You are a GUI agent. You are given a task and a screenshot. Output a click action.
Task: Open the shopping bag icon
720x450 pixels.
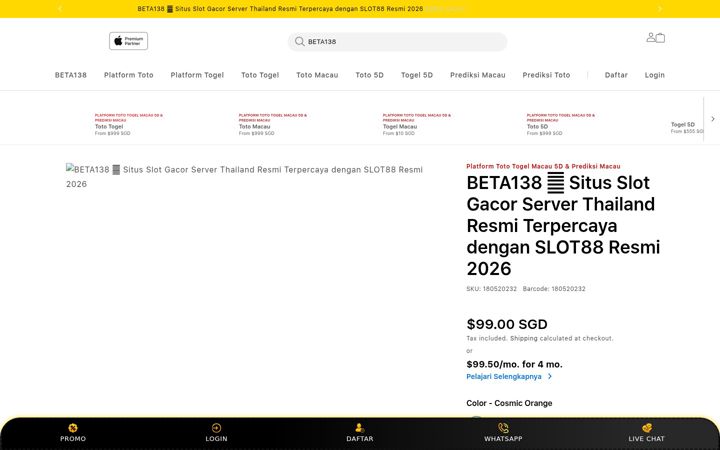click(660, 38)
